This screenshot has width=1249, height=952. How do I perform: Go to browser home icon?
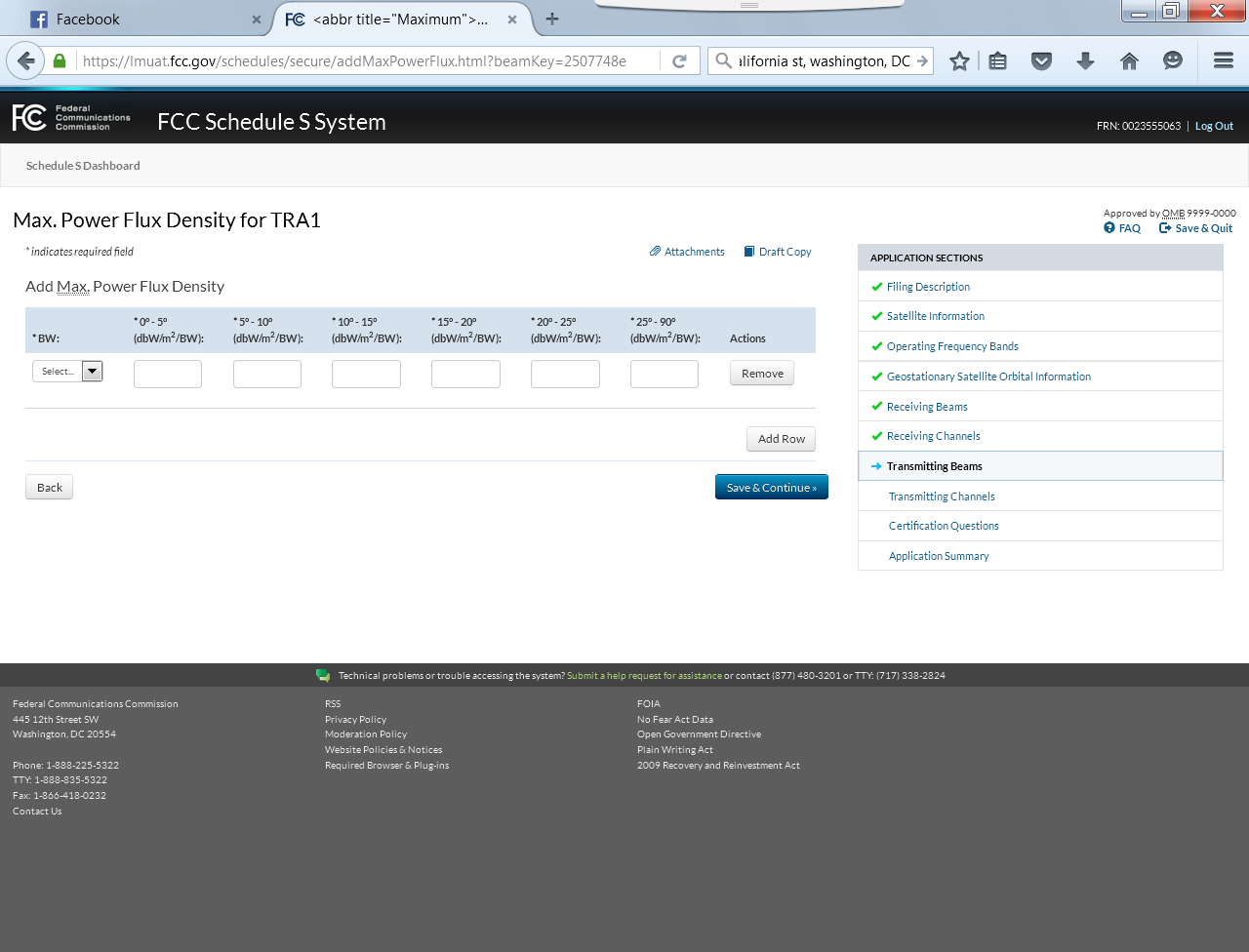tap(1129, 60)
